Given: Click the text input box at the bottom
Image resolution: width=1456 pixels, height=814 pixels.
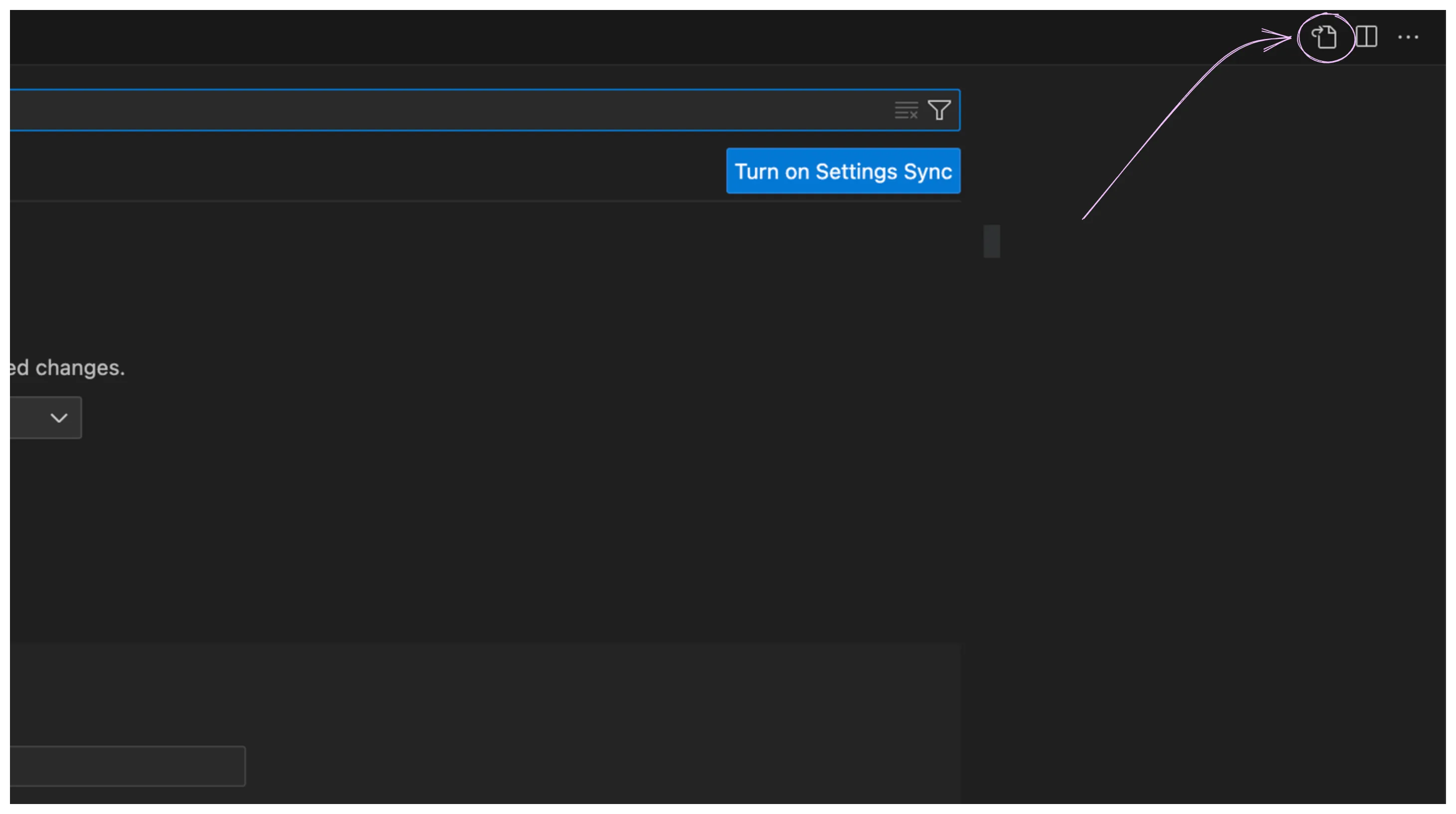Looking at the screenshot, I should (x=128, y=766).
